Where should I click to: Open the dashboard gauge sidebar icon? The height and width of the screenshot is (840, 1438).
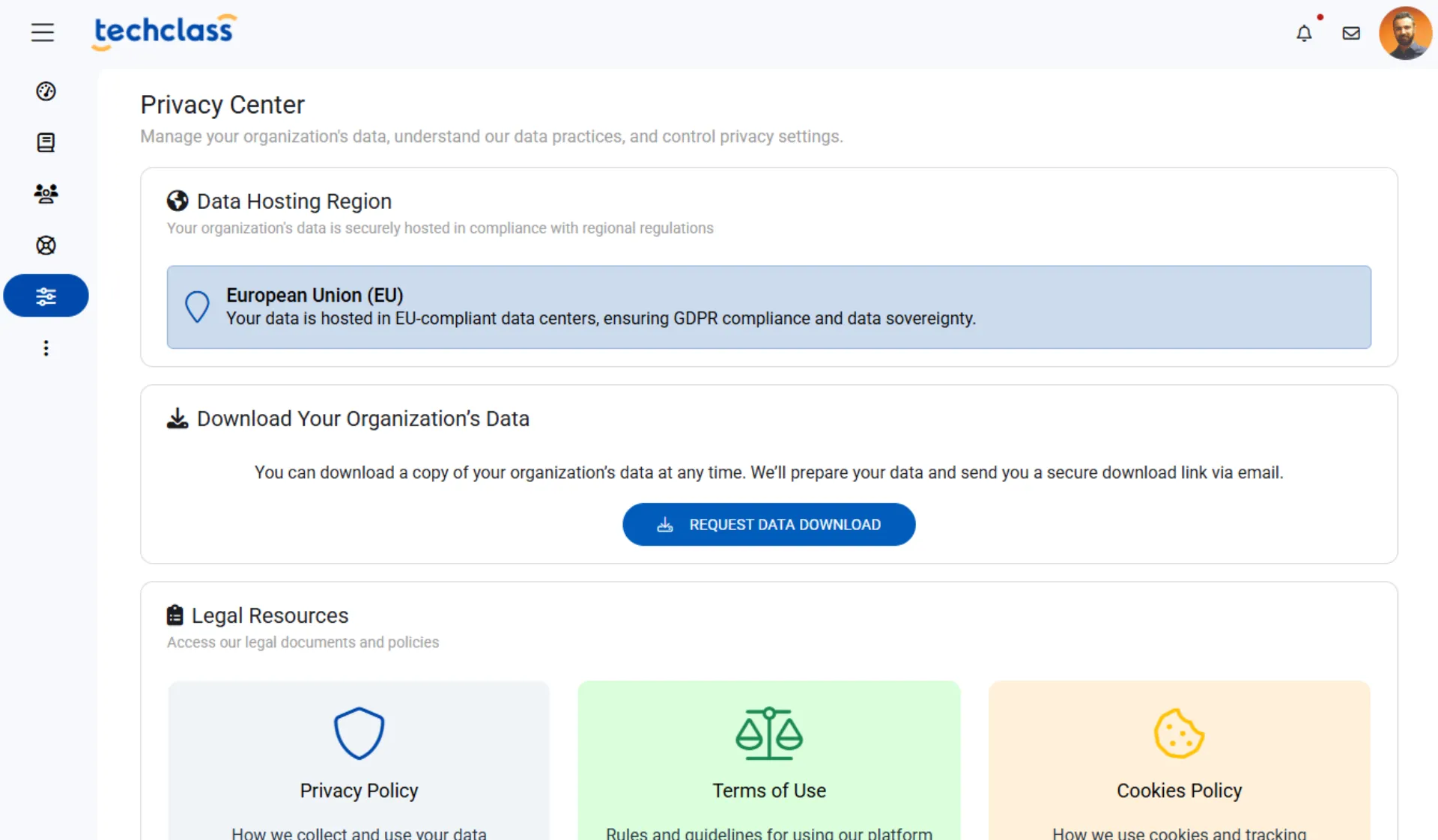click(x=46, y=91)
